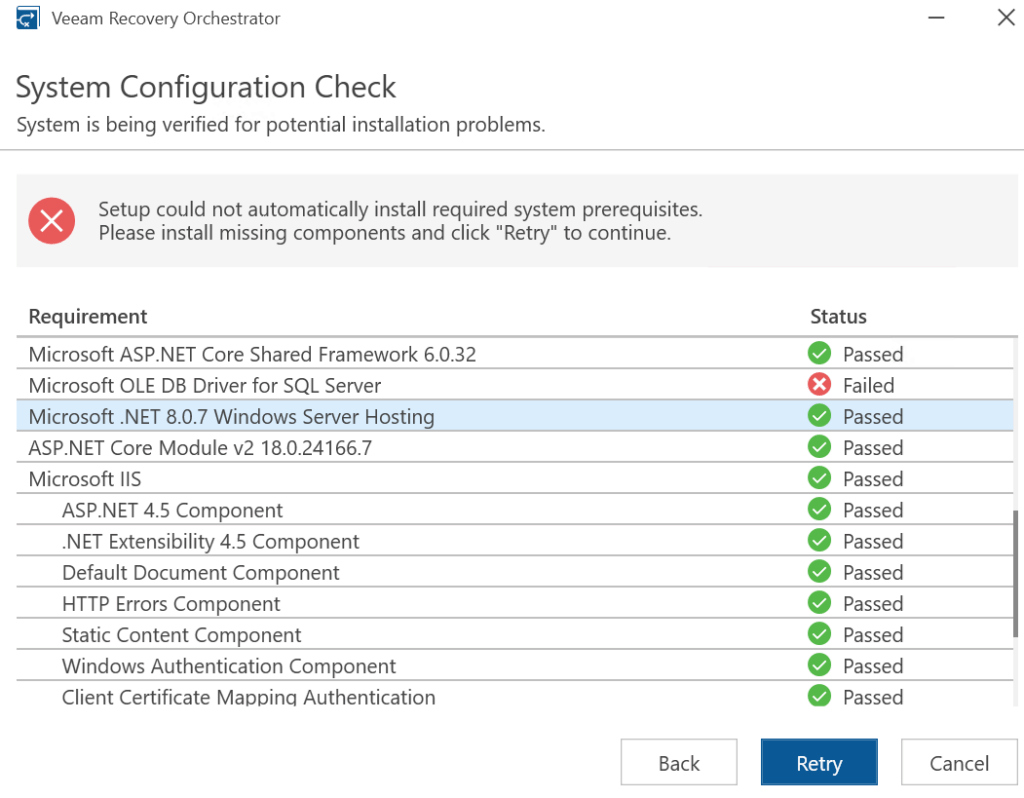1024x798 pixels.
Task: Select the ASP.NET Core Module v2 18.0.24166.7 row
Action: (x=515, y=447)
